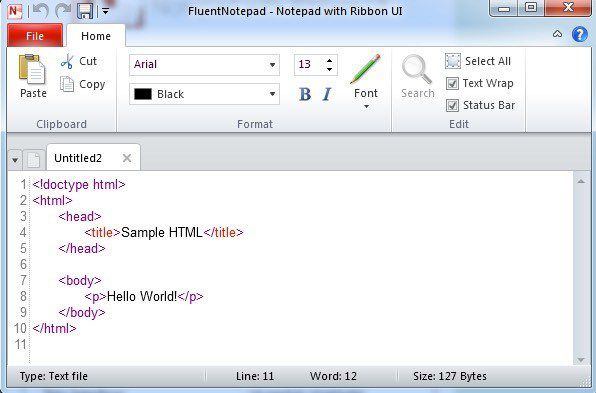
Task: Click the black color swatch
Action: [x=143, y=94]
